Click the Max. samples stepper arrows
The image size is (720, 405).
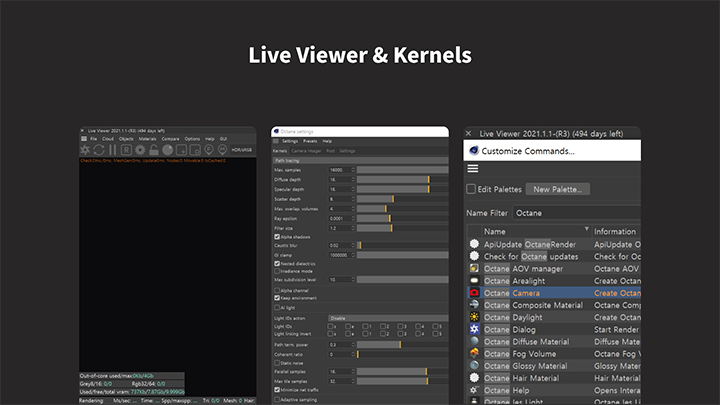[x=353, y=170]
